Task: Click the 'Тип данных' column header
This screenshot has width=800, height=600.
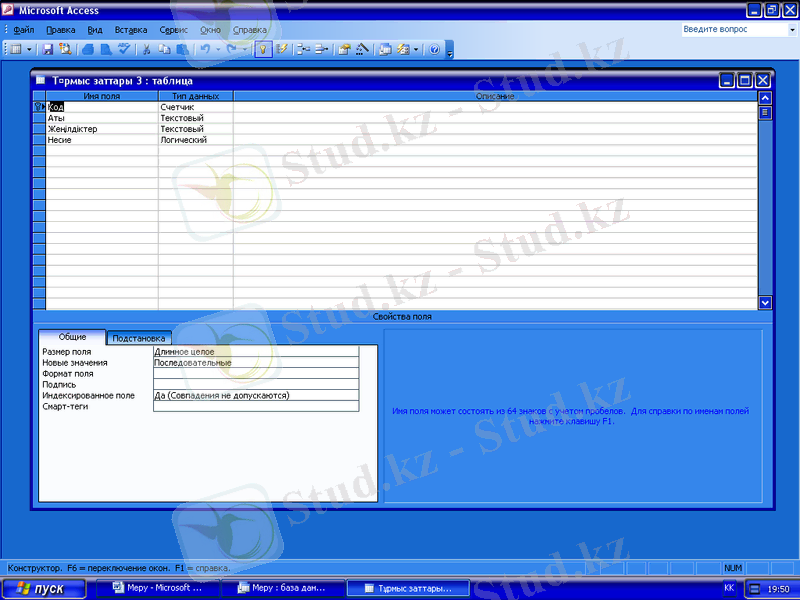Action: tap(196, 96)
